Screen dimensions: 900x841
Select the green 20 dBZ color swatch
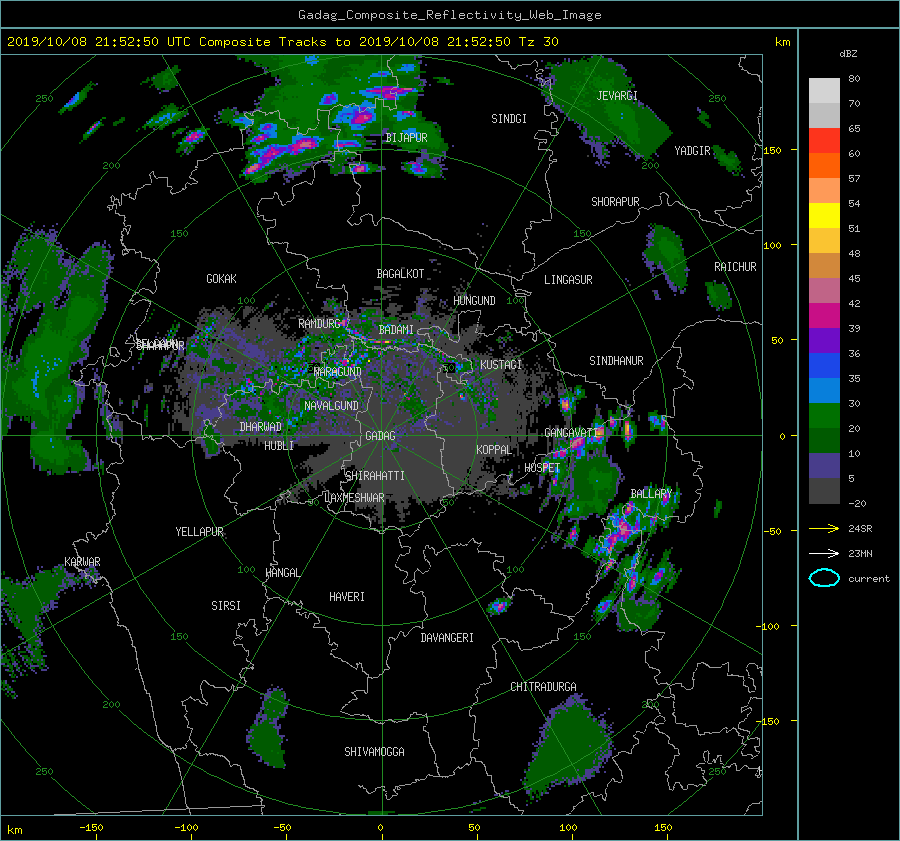(x=824, y=415)
